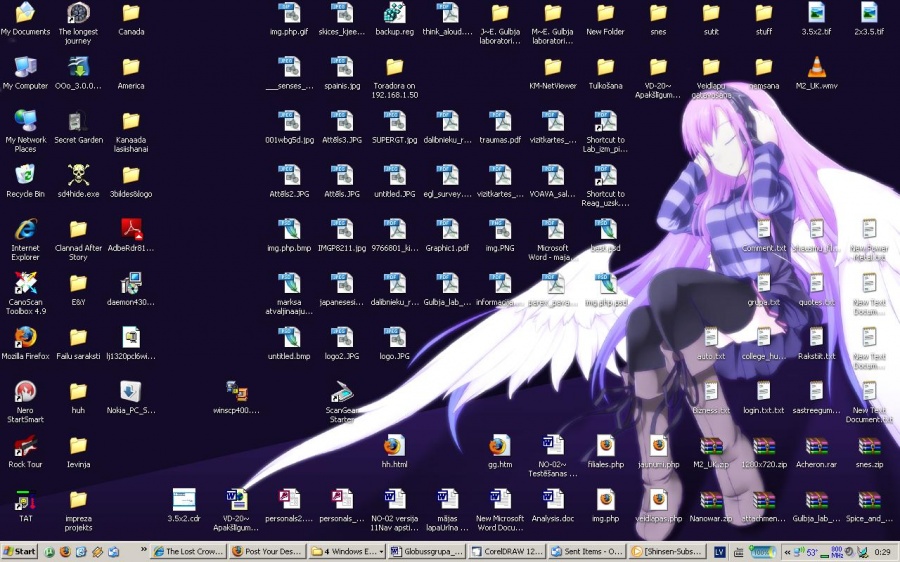Launch Firefox from Quick Launch bar
Image resolution: width=900 pixels, height=562 pixels.
(65, 552)
